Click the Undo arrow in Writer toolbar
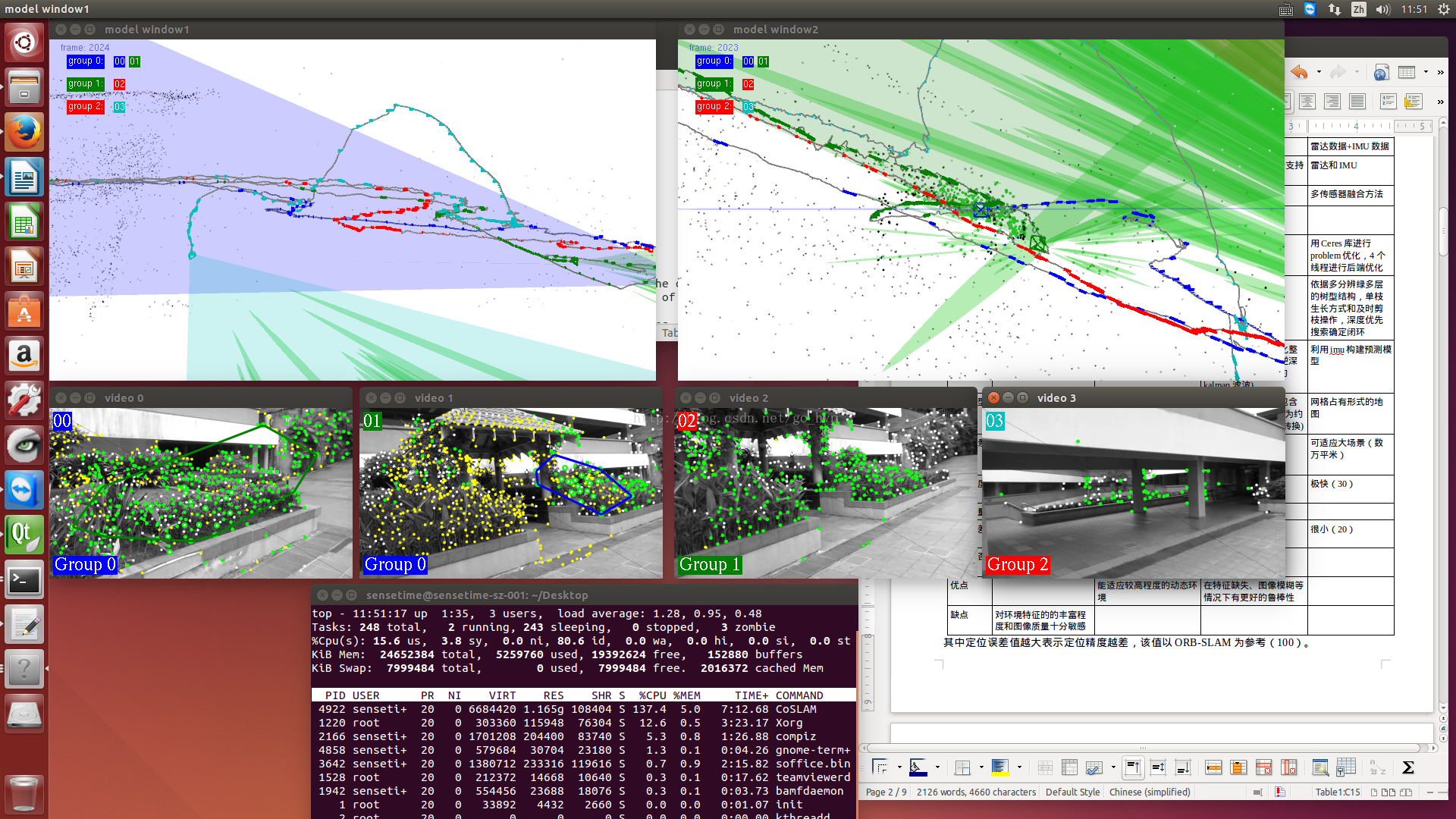The image size is (1456, 819). click(x=1299, y=72)
